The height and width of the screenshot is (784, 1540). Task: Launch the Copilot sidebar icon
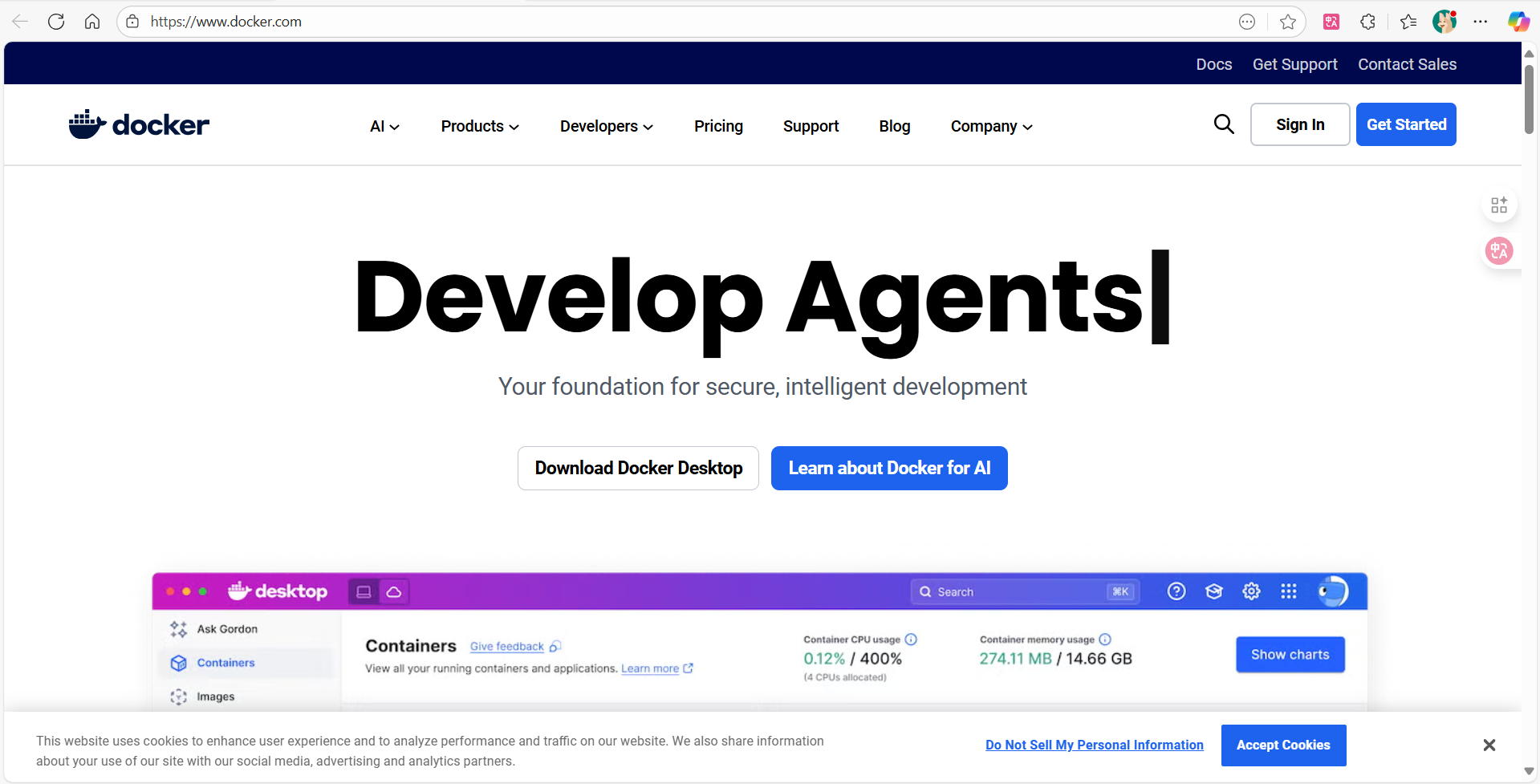[x=1518, y=22]
